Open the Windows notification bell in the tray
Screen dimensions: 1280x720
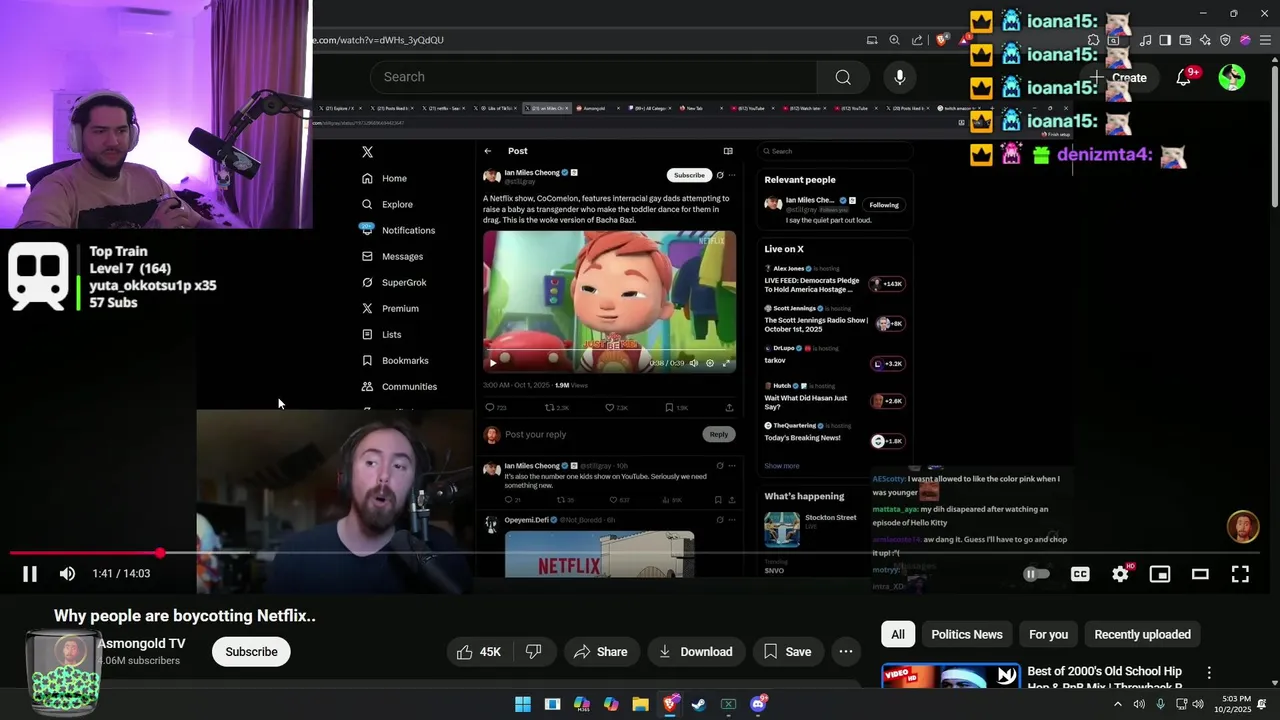[1262, 704]
